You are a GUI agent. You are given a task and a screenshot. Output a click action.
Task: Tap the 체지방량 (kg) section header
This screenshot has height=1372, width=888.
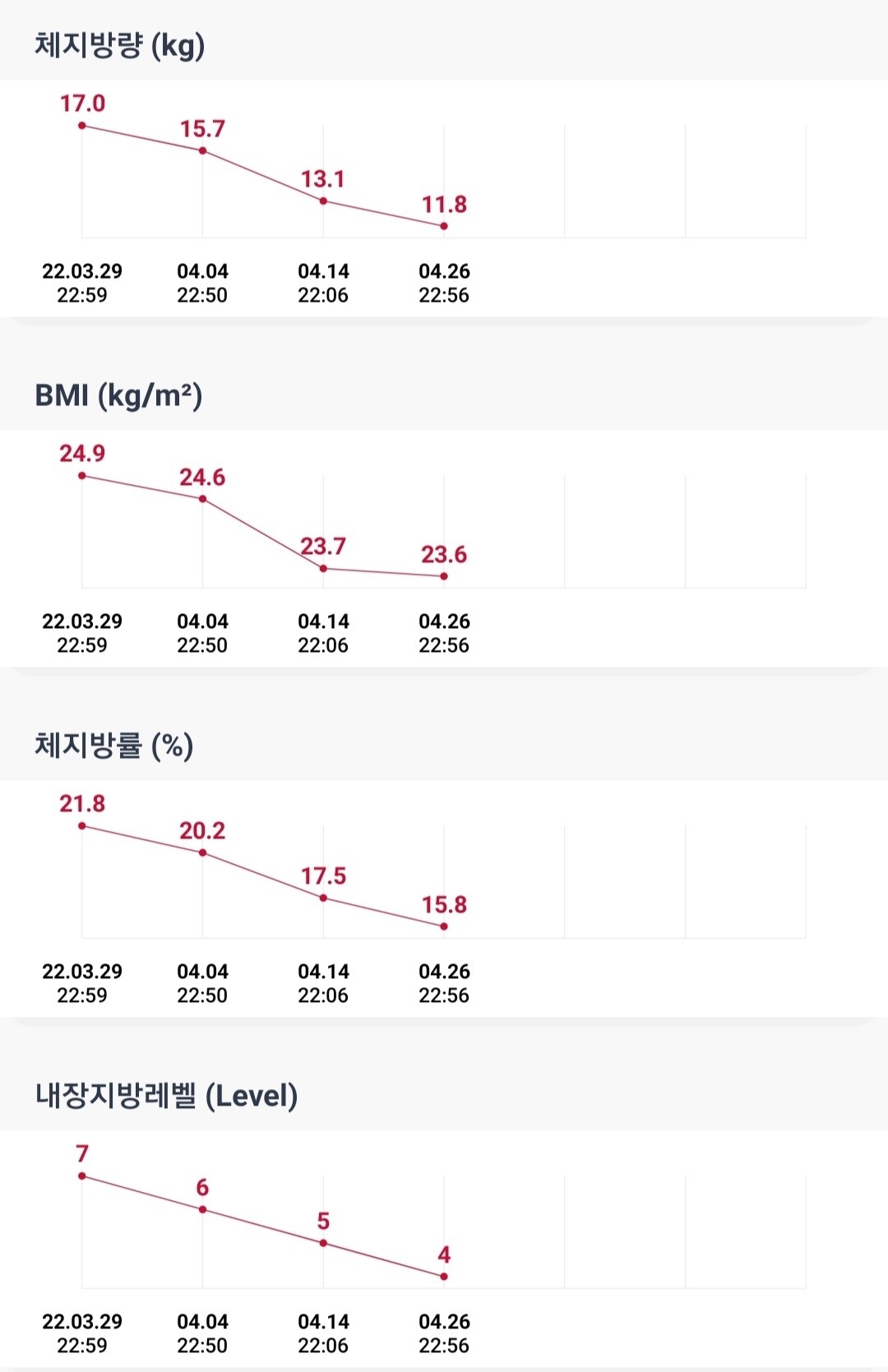[119, 45]
